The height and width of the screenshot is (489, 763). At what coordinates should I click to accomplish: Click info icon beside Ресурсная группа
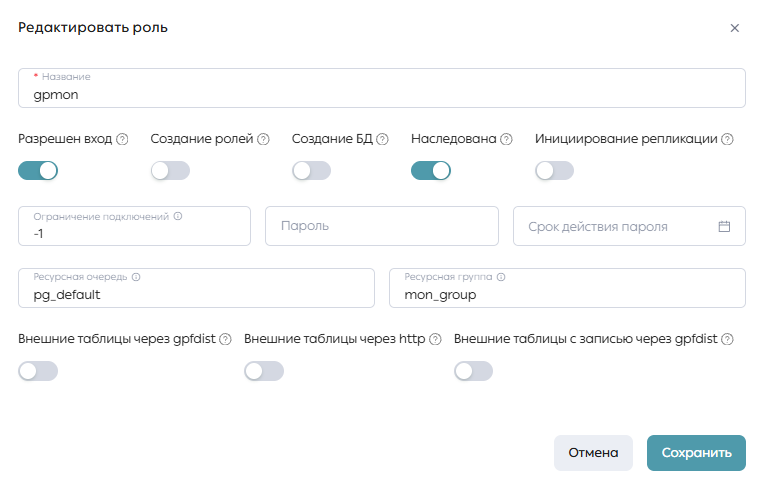[x=501, y=277]
